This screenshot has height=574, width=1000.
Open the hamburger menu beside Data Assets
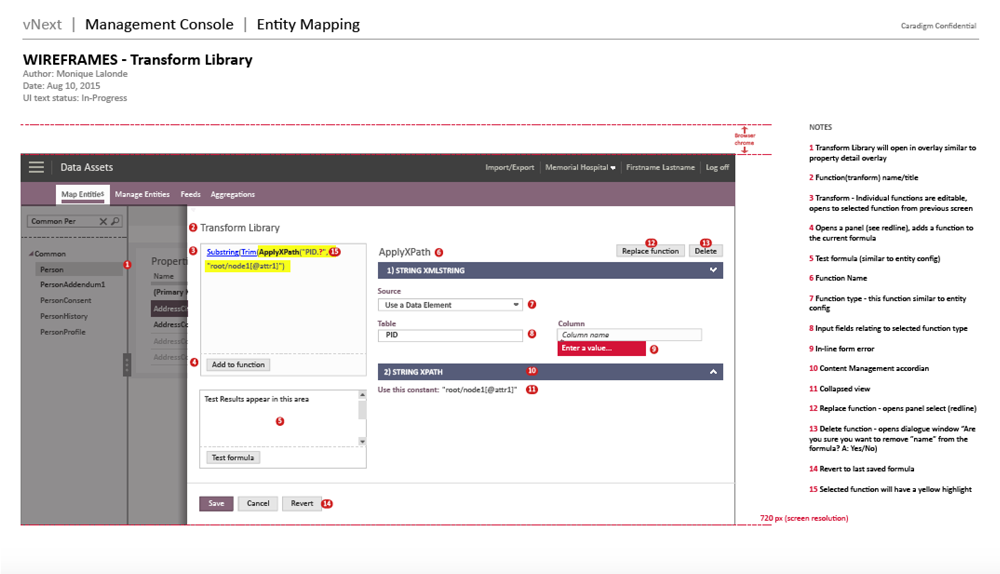(x=37, y=168)
